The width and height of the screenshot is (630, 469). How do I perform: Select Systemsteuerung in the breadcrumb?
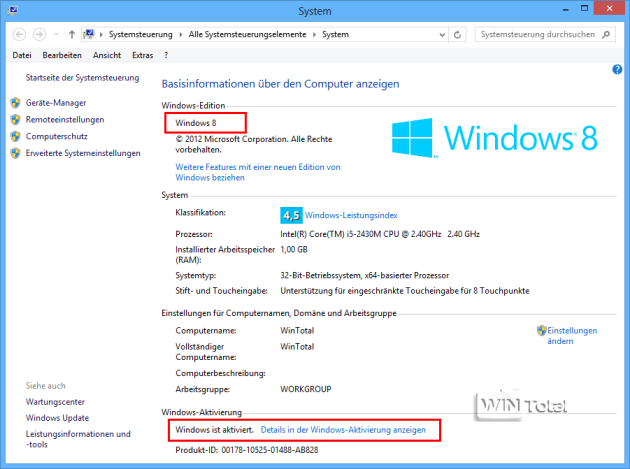pyautogui.click(x=140, y=35)
